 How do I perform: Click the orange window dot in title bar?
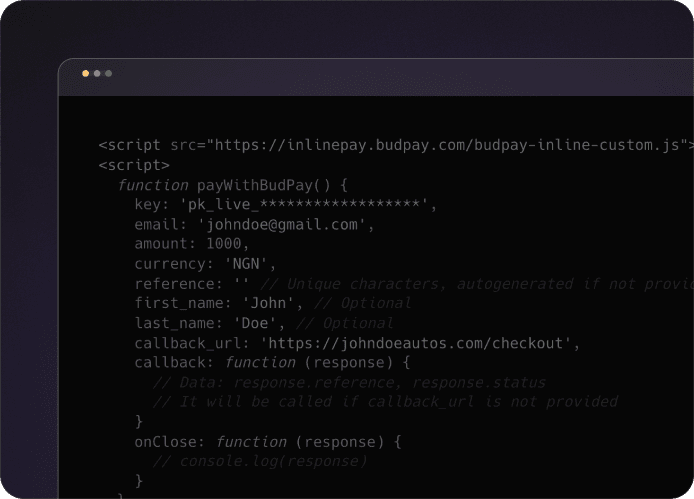click(x=86, y=73)
